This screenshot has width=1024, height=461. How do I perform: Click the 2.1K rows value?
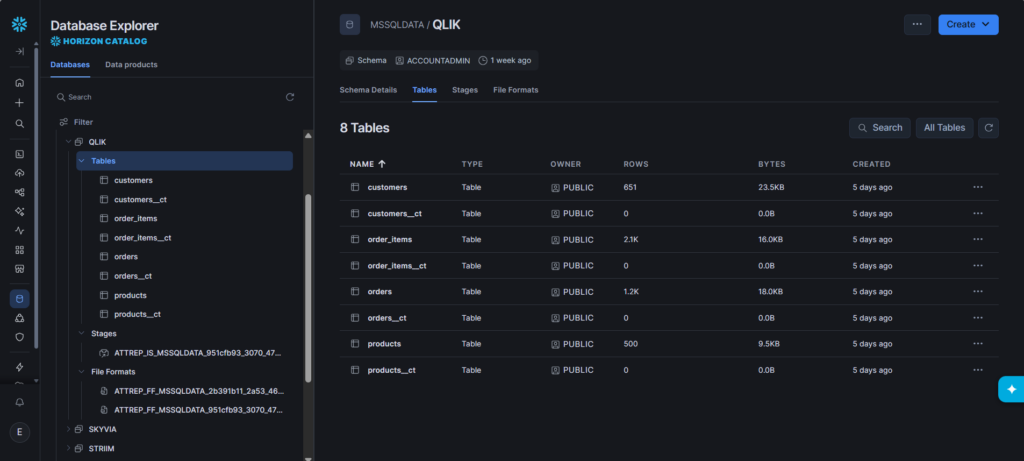(631, 240)
